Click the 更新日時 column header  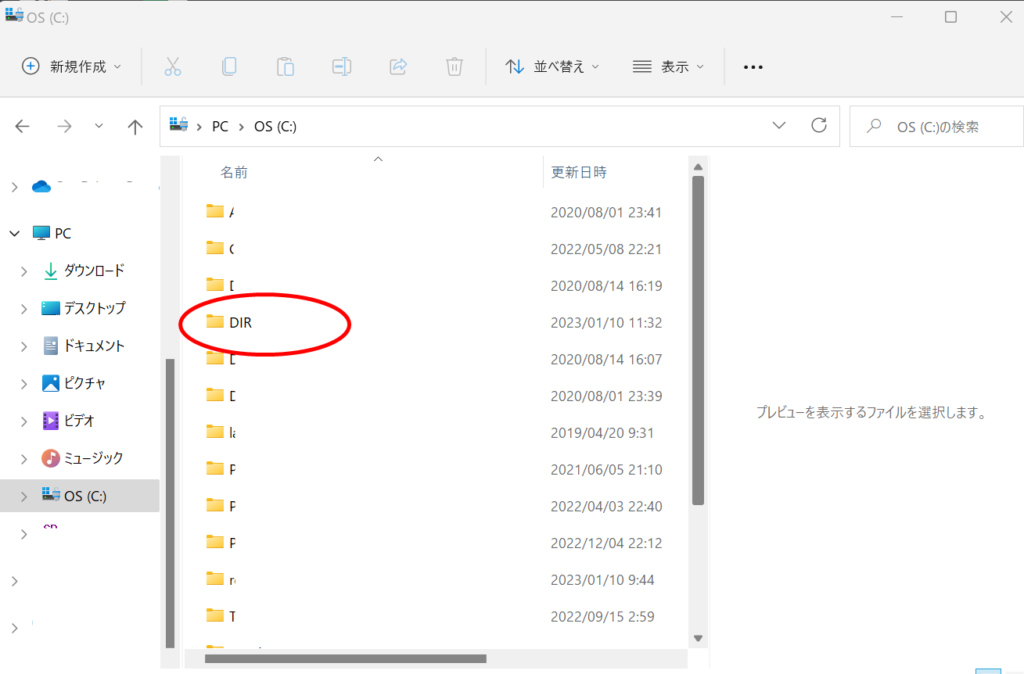579,172
